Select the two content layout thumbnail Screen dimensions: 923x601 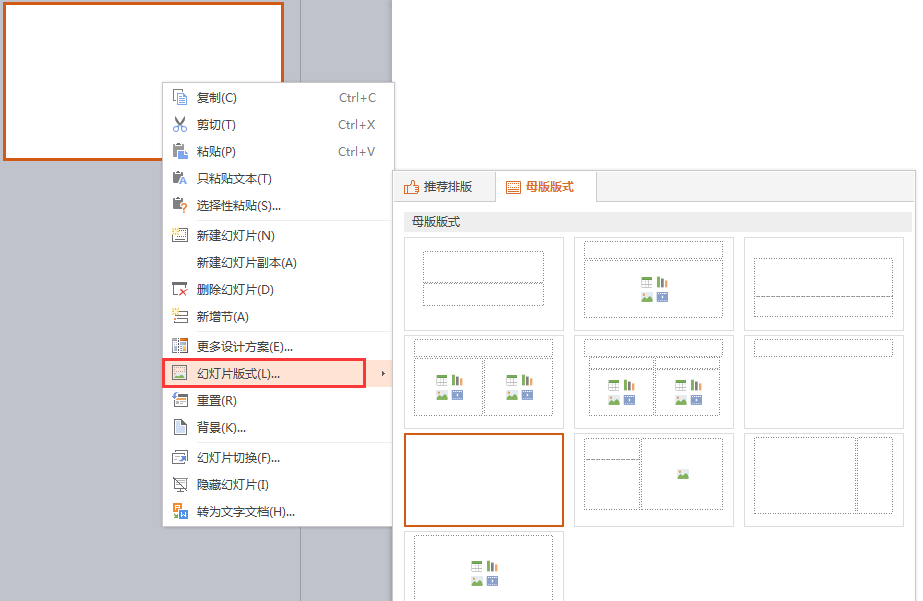point(484,382)
